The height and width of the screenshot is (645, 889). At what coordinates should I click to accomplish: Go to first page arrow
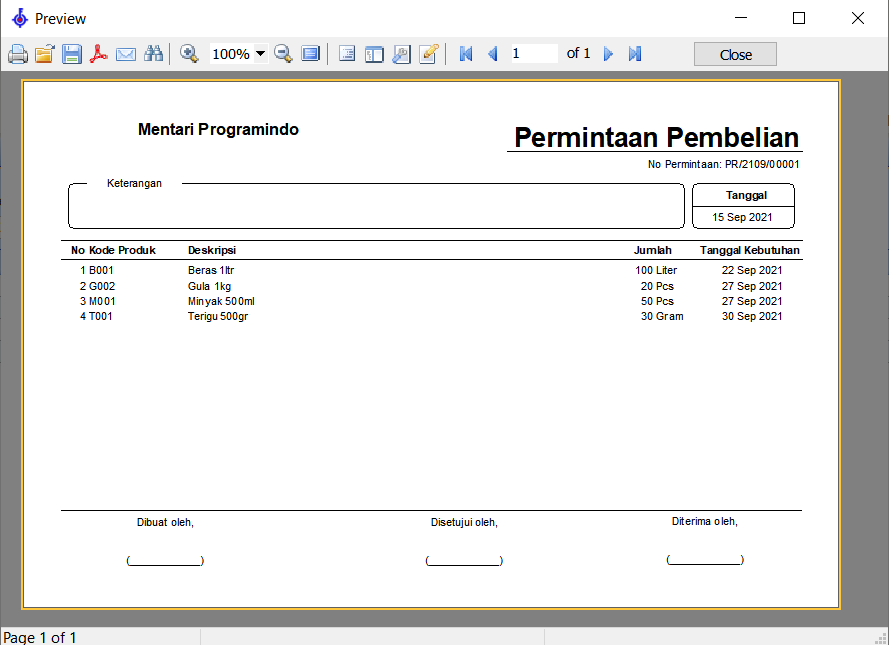465,54
